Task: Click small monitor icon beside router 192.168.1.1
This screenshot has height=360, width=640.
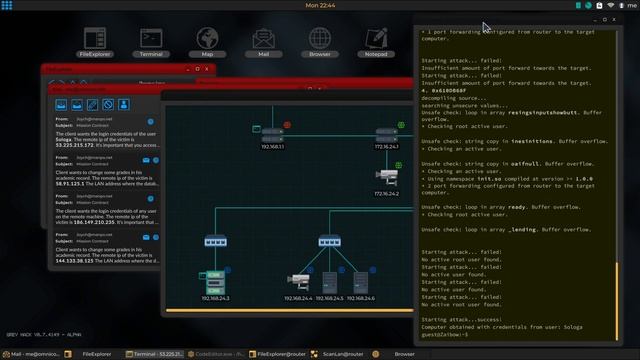Action: (x=256, y=129)
